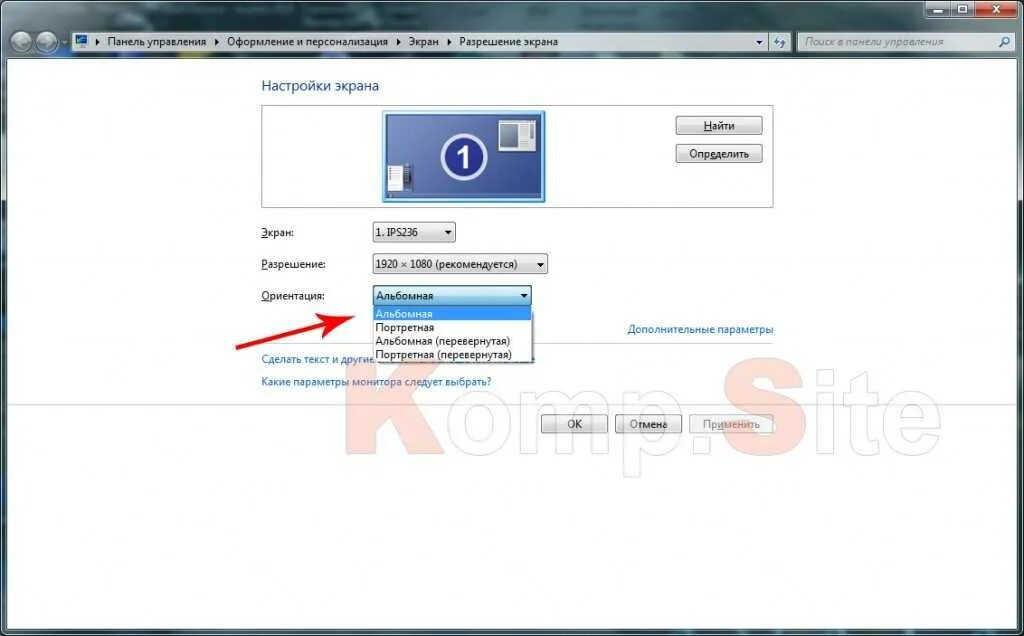Expand breadcrumb arrow after Оформление и персонализация

point(398,42)
